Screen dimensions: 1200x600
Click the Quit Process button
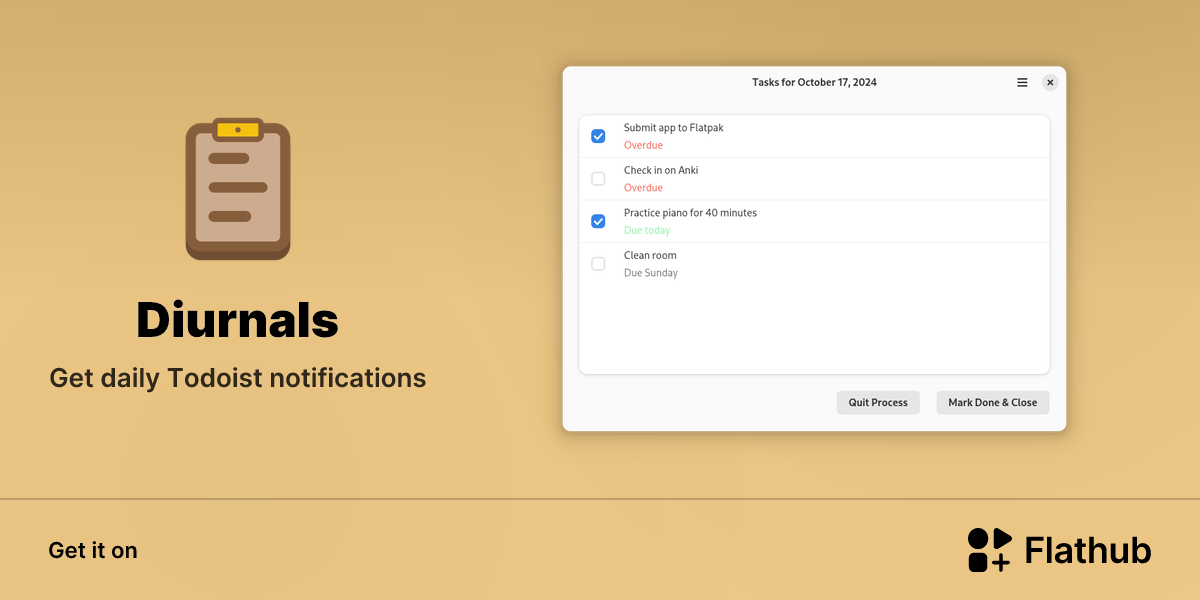(x=878, y=402)
